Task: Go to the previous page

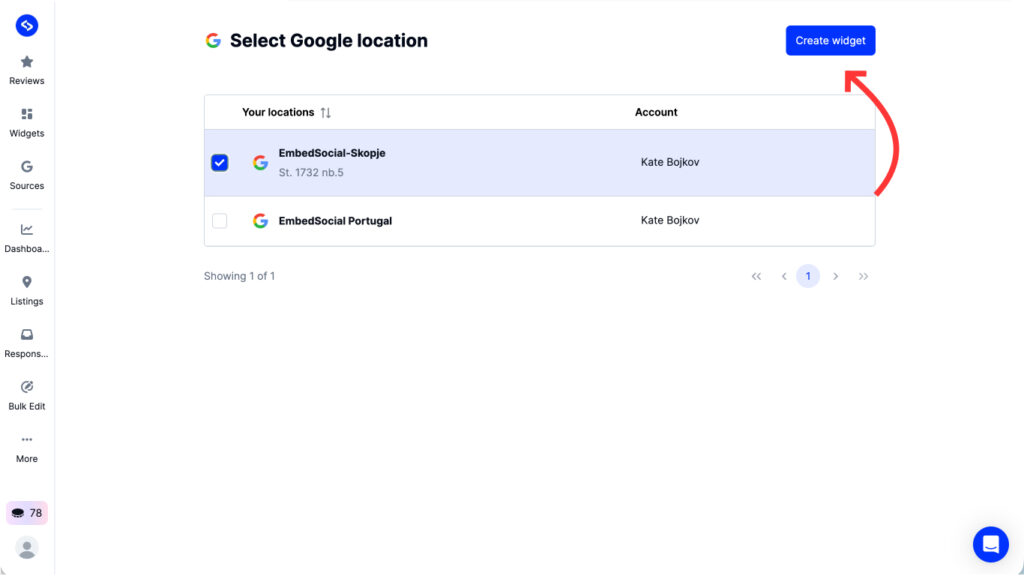Action: pyautogui.click(x=784, y=276)
